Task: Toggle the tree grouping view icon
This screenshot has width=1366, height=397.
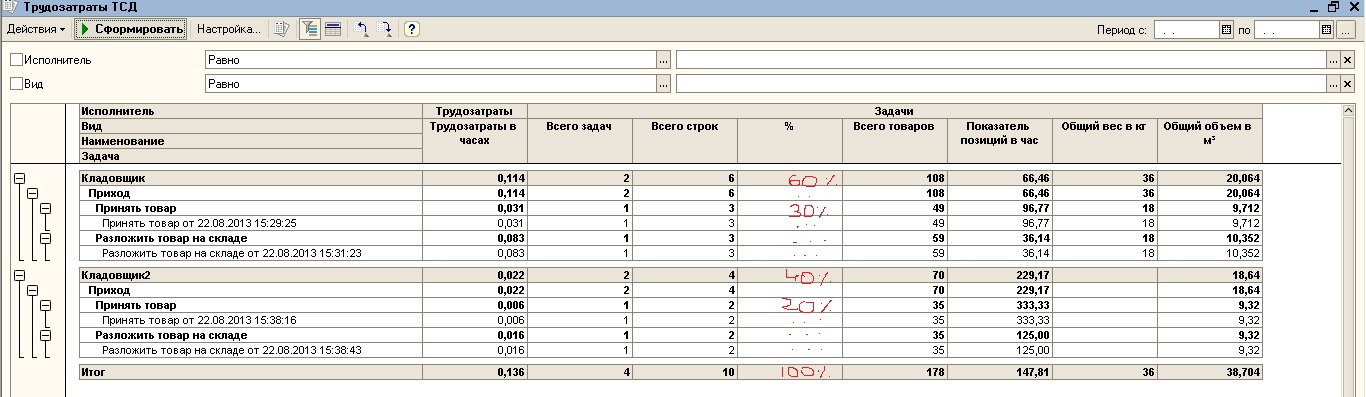Action: click(310, 29)
